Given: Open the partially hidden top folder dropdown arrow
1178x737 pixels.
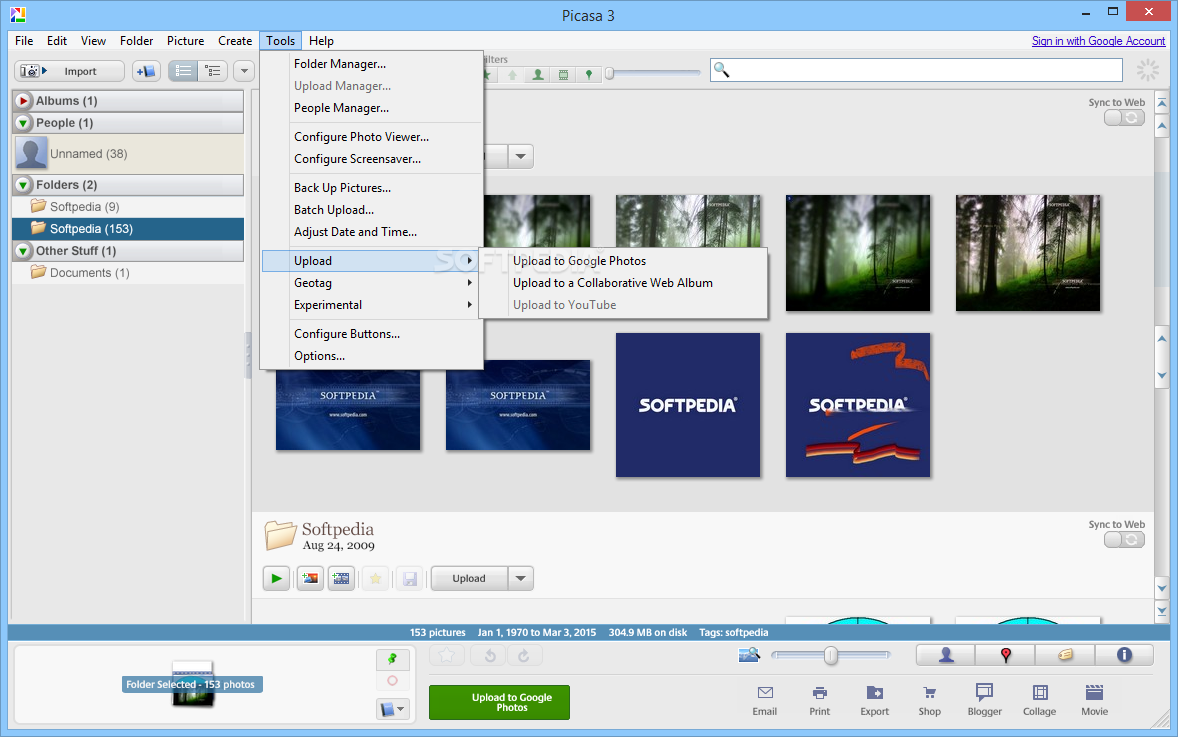Looking at the screenshot, I should click(x=521, y=156).
